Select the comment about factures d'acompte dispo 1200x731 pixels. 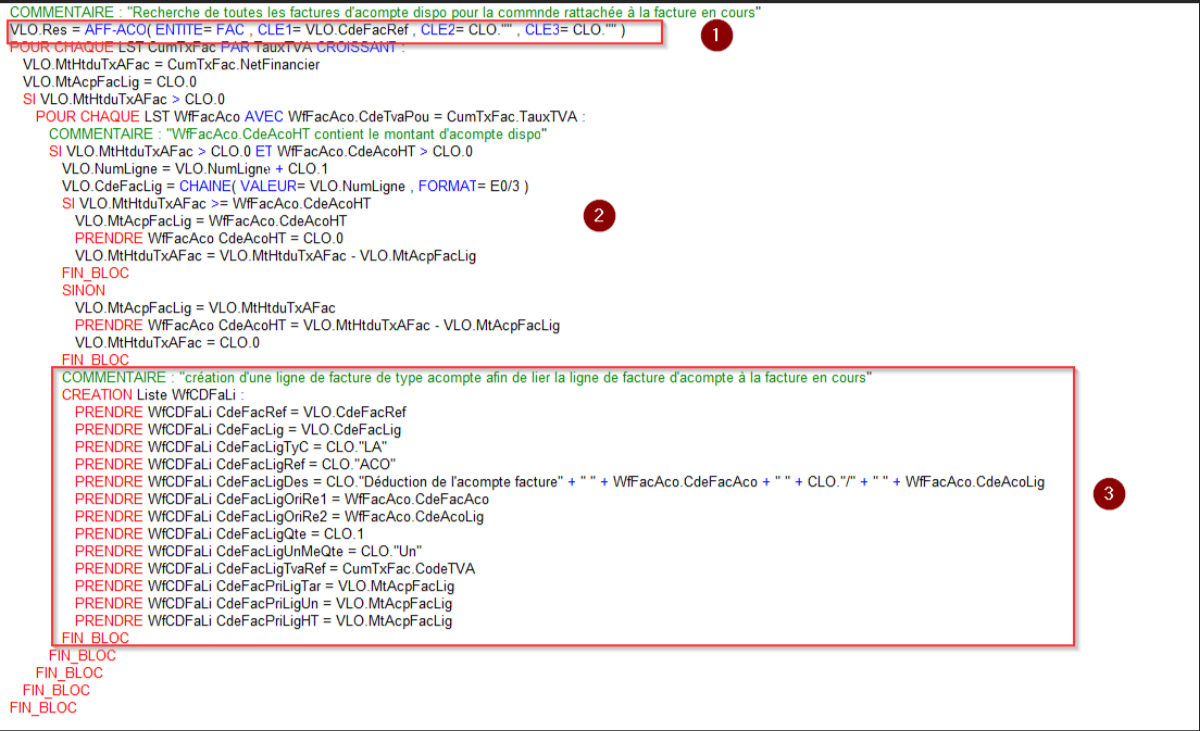pyautogui.click(x=380, y=11)
